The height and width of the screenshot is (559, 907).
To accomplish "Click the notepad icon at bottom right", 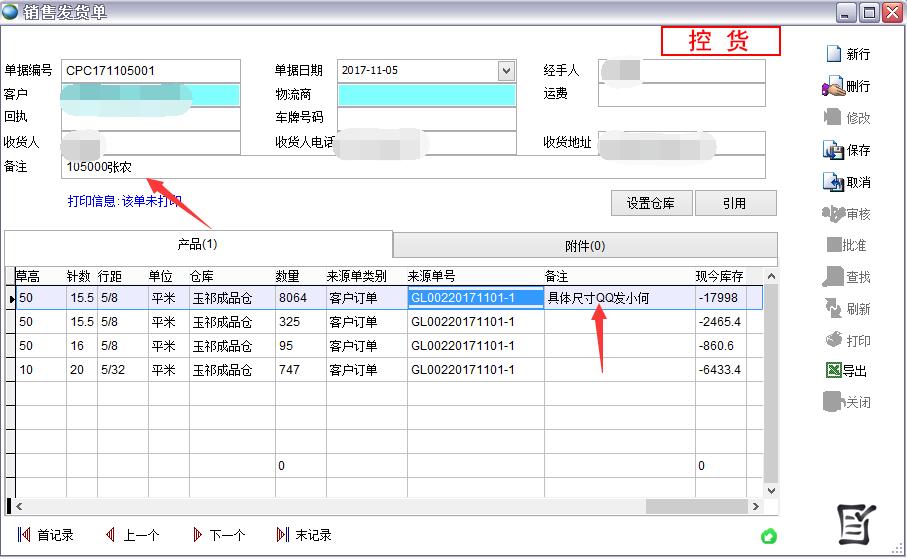I will coord(856,525).
